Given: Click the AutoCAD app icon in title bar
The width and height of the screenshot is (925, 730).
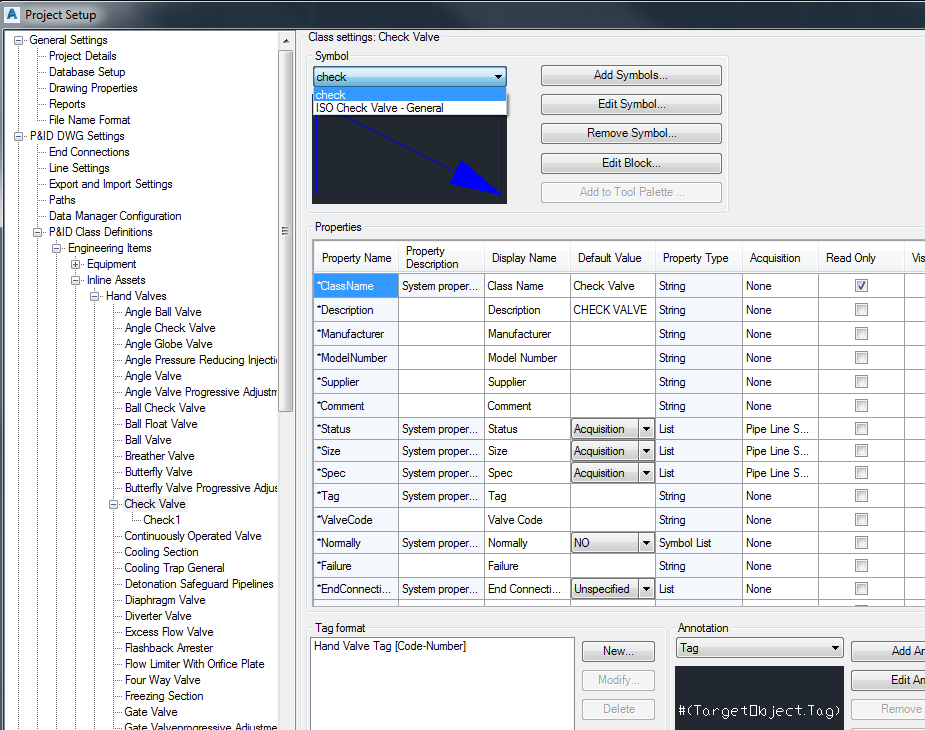Looking at the screenshot, I should (11, 14).
